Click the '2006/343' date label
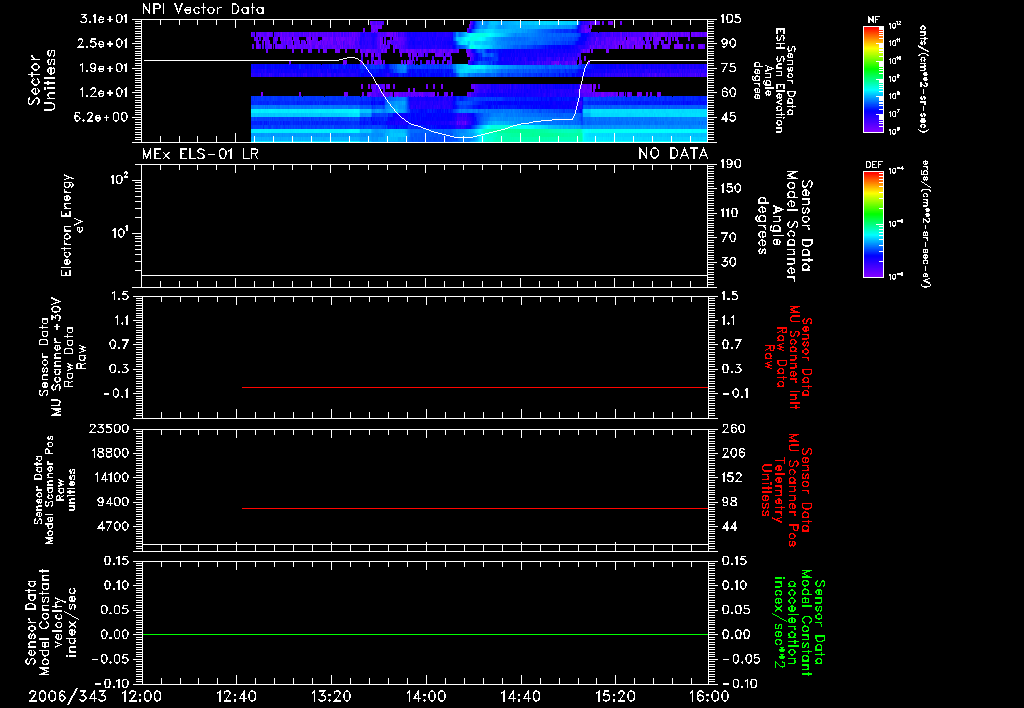Viewport: 1024px width, 708px height. [67, 696]
